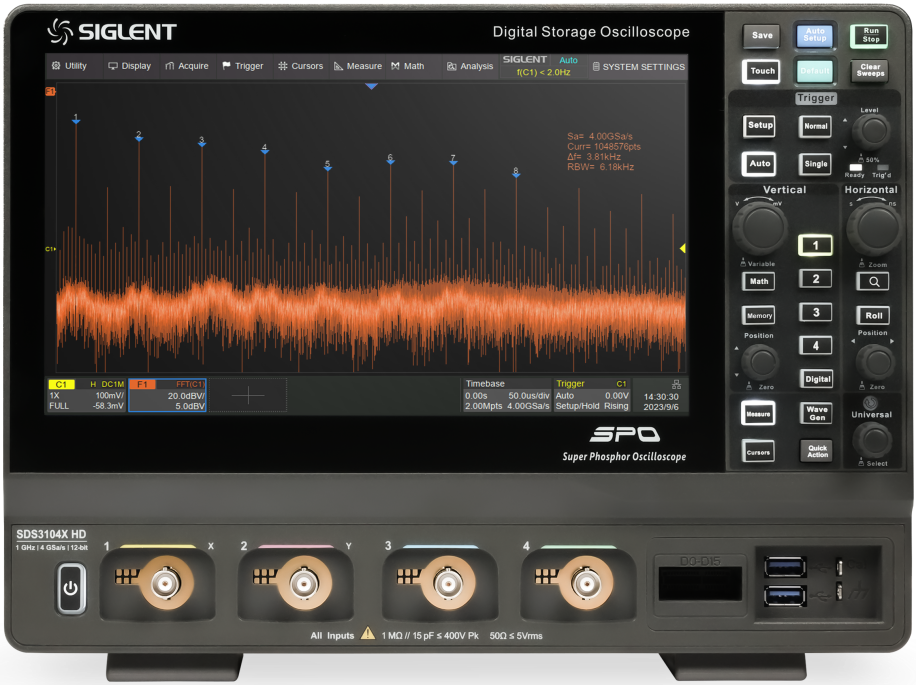
Task: Open the Analysis menu
Action: pos(470,66)
